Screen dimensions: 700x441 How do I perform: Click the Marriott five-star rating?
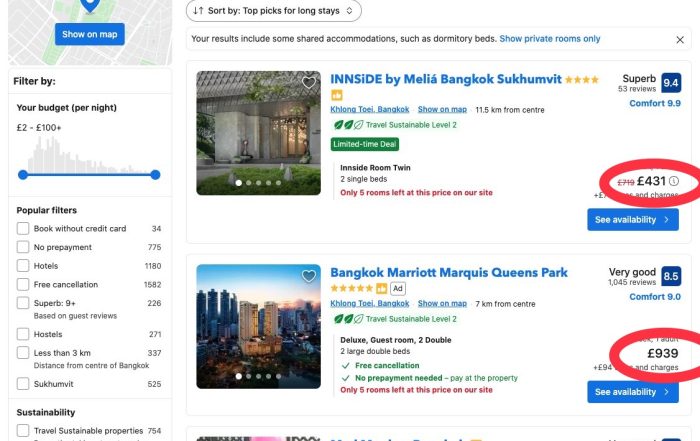click(x=352, y=288)
